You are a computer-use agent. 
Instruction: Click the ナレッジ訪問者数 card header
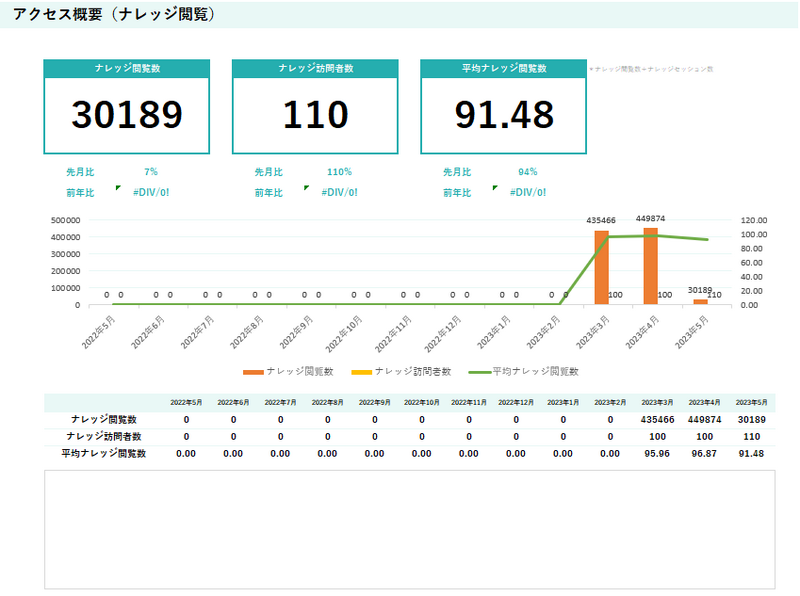point(315,68)
